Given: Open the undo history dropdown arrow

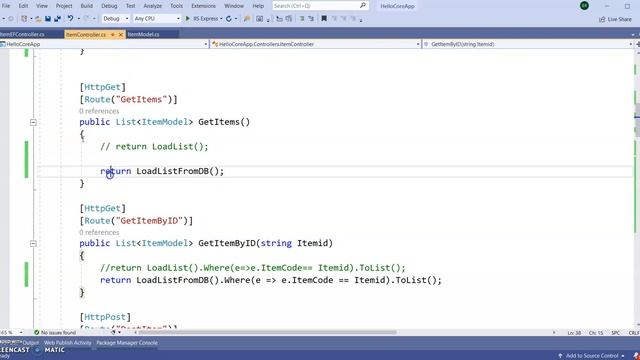Looking at the screenshot, I should 79,19.
